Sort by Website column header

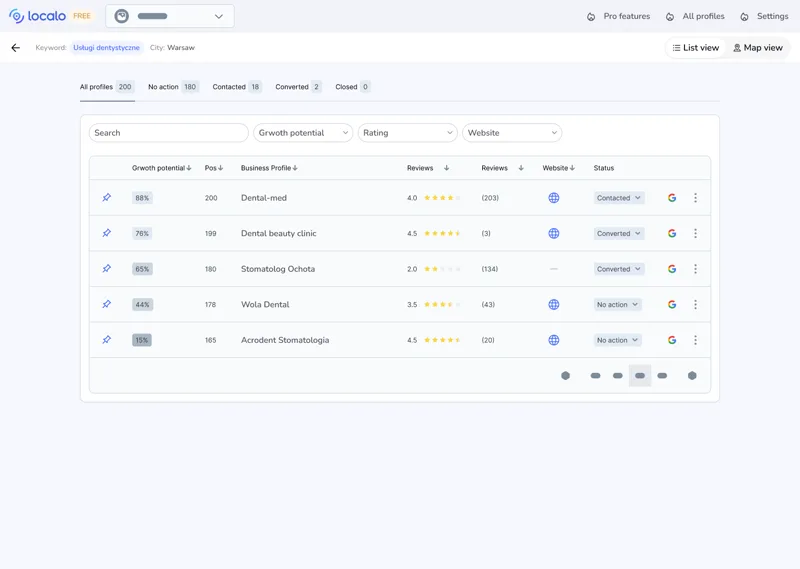click(x=558, y=168)
